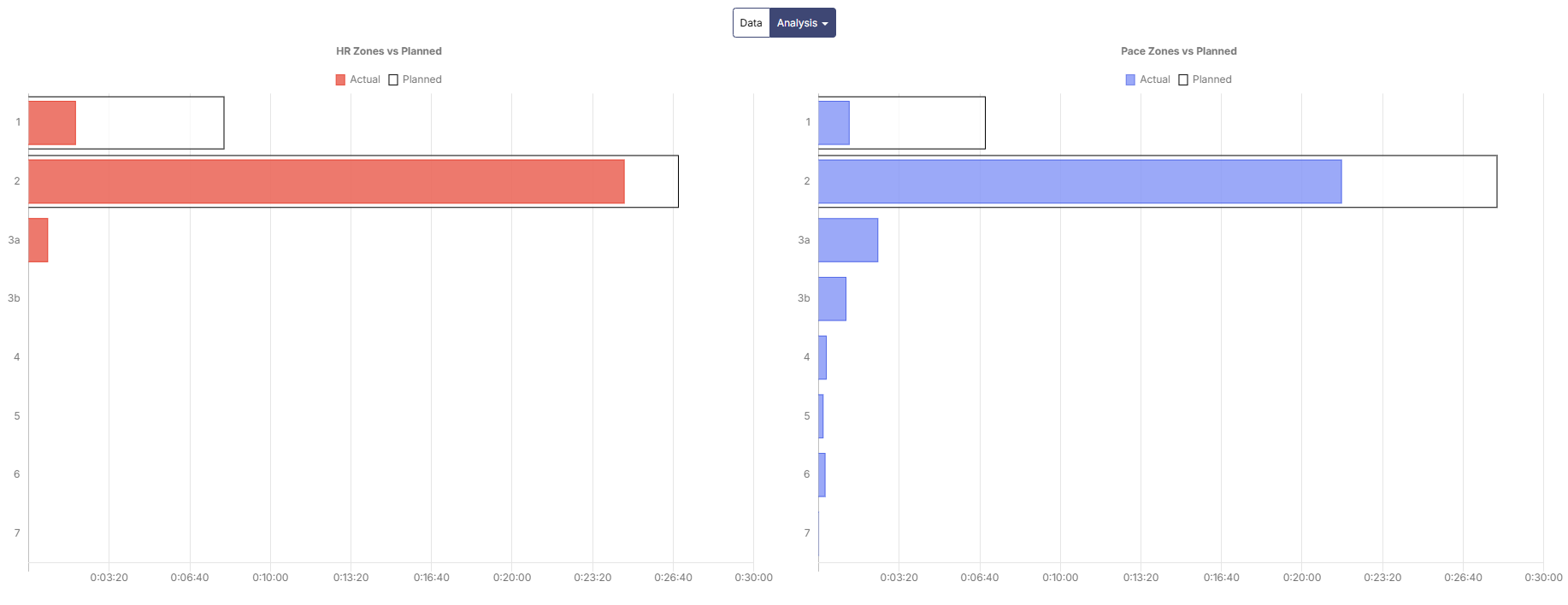The image size is (1568, 605).
Task: Select the red zone 2 actual HR bar
Action: 326,181
